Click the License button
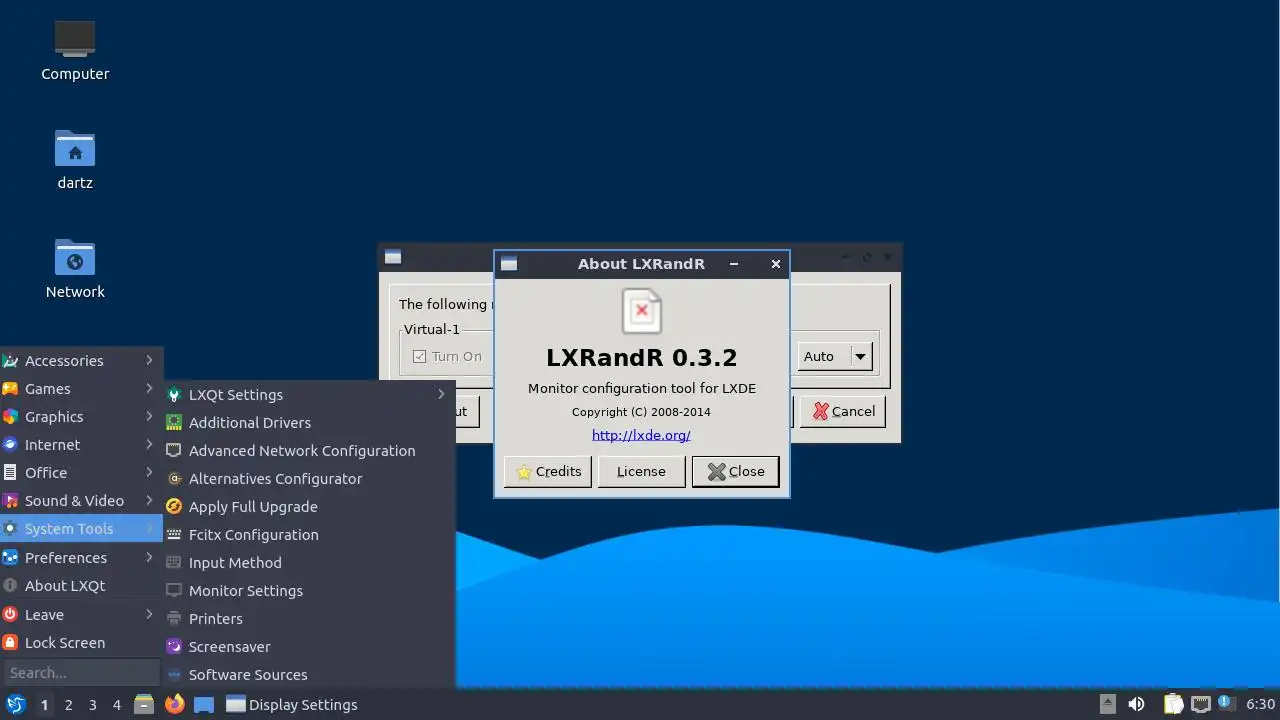The image size is (1280, 720). pyautogui.click(x=641, y=471)
